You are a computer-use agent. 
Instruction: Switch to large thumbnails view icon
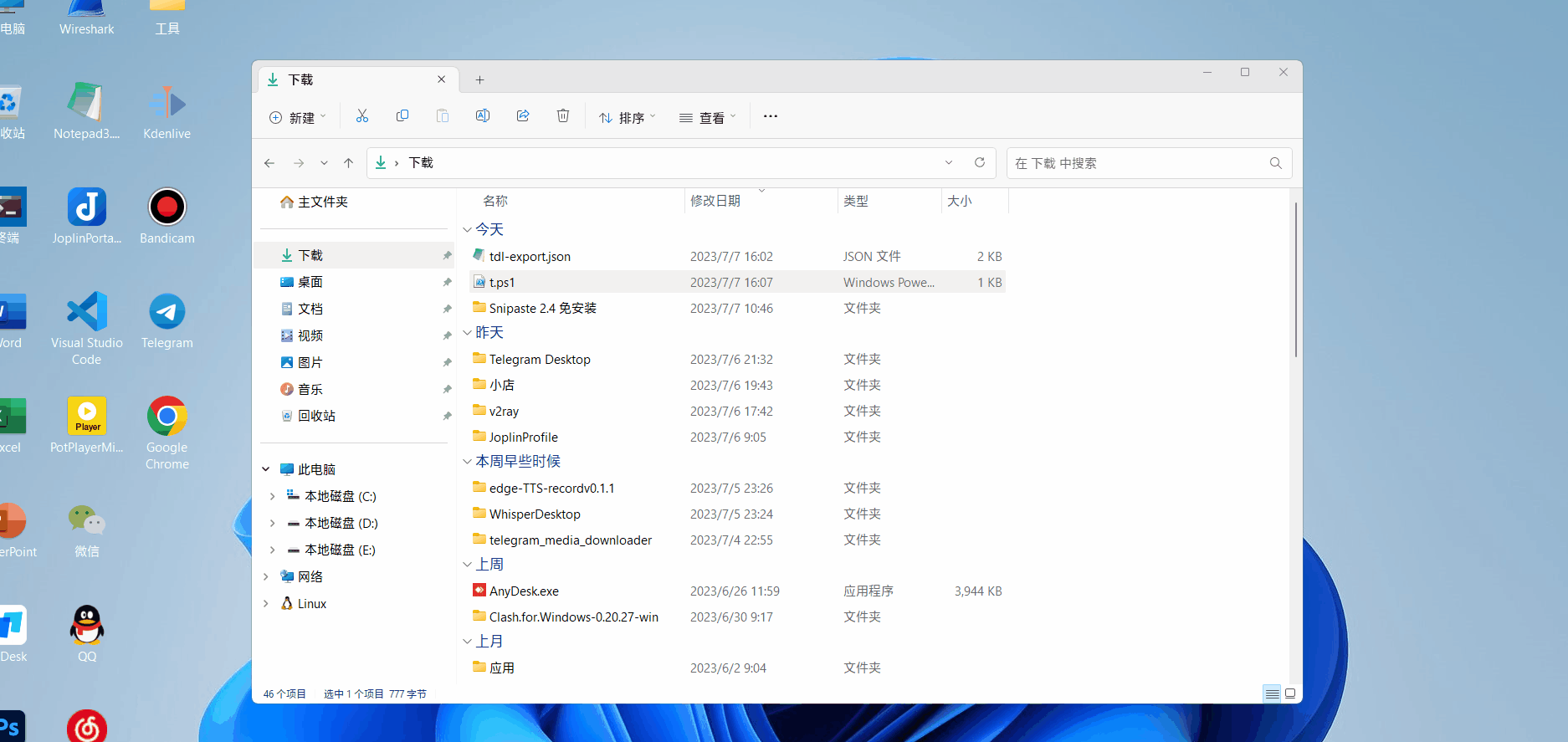[1290, 693]
